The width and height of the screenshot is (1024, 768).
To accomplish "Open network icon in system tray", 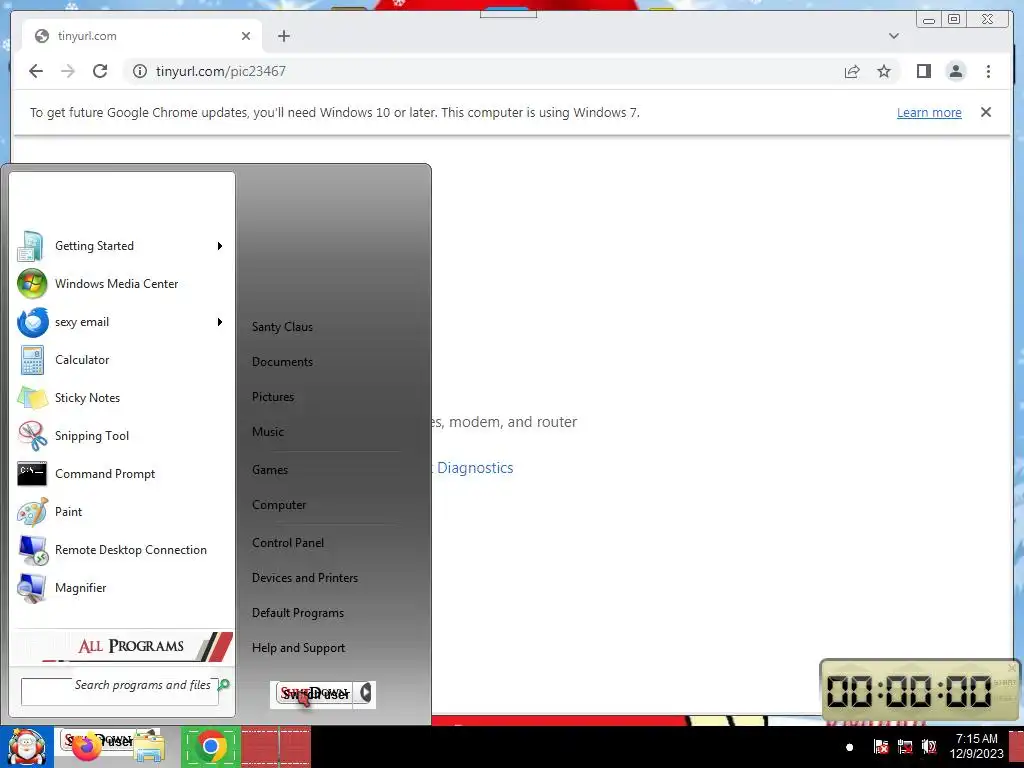I will click(905, 746).
